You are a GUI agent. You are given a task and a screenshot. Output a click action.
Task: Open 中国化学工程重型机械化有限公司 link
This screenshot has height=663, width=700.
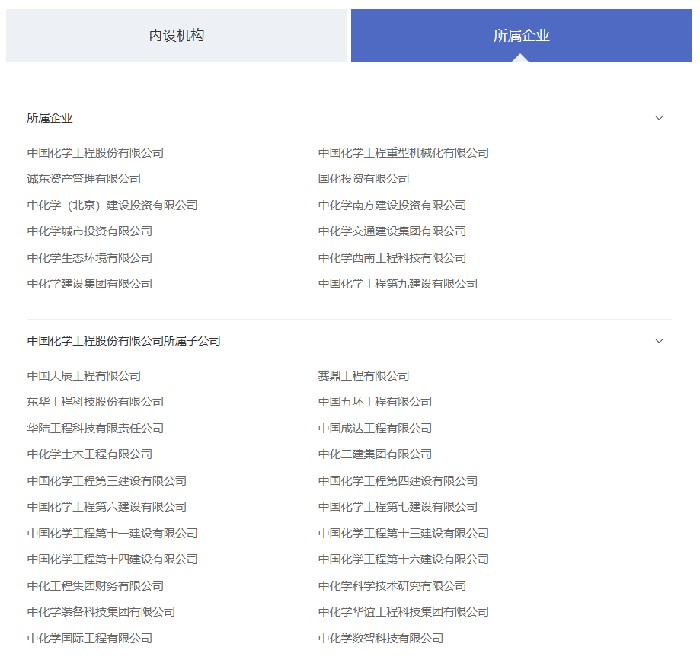click(403, 153)
